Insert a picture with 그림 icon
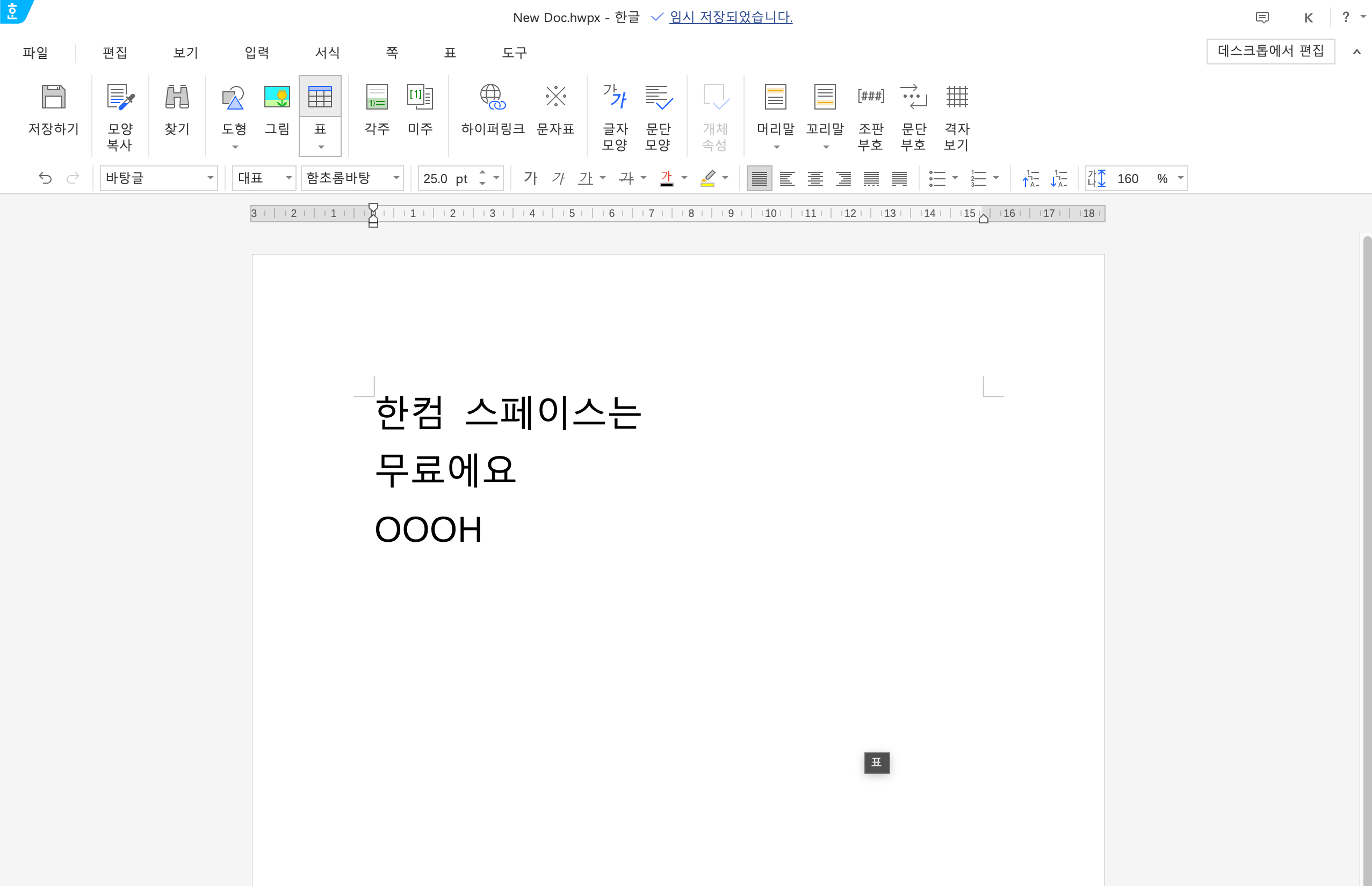Screen dimensions: 1372x886 pyautogui.click(x=277, y=97)
